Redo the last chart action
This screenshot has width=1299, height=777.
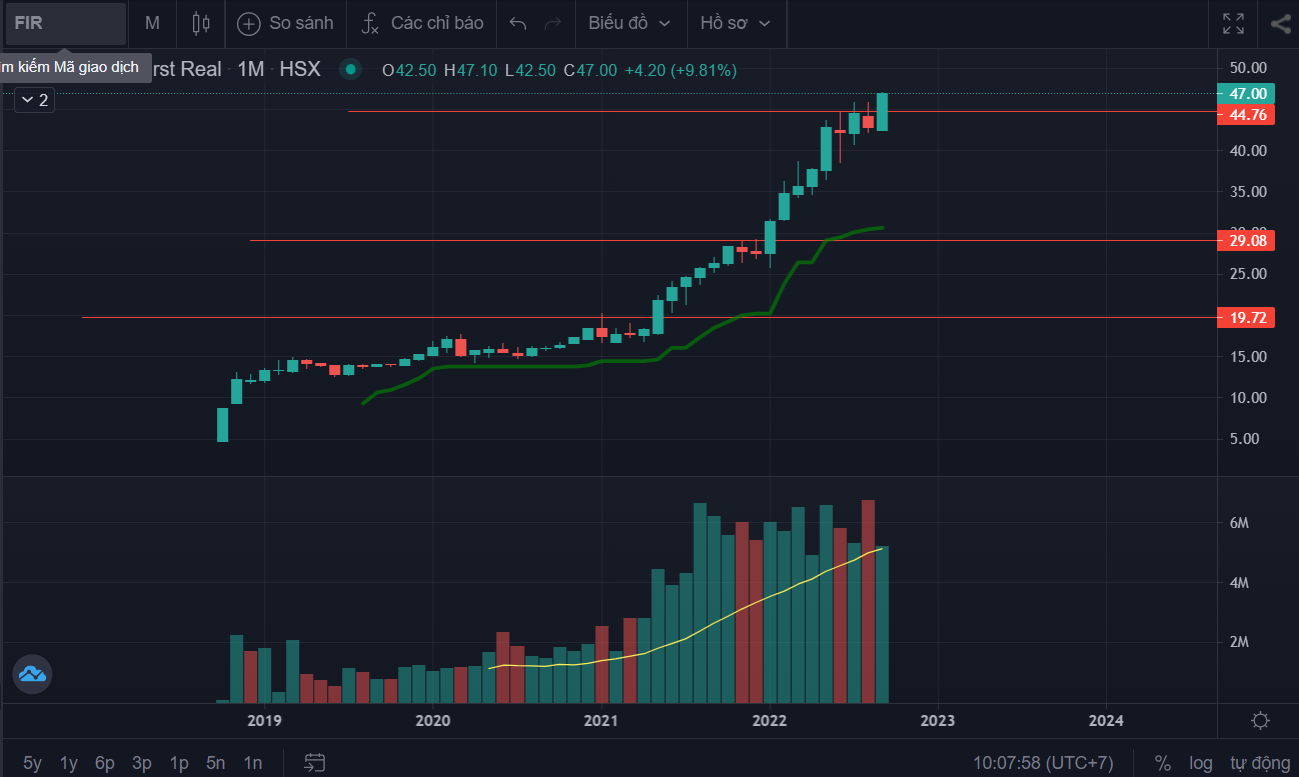552,23
